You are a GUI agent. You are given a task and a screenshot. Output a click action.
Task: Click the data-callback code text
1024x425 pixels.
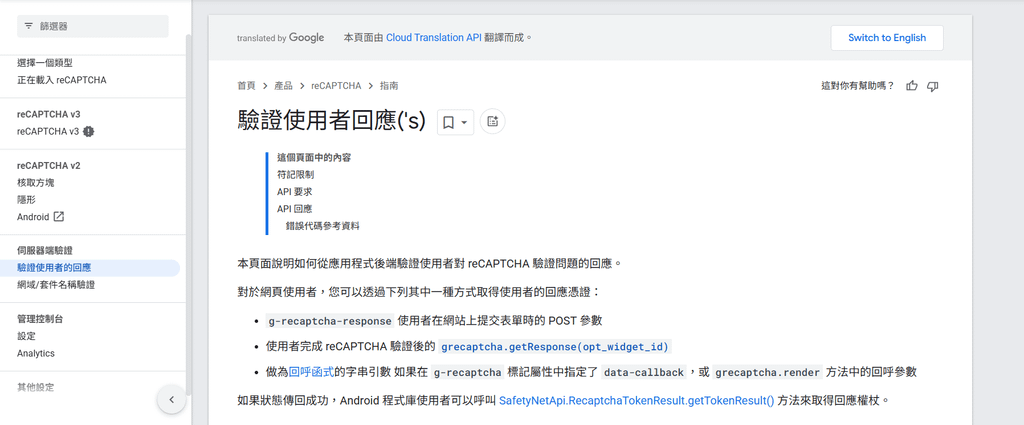(643, 372)
